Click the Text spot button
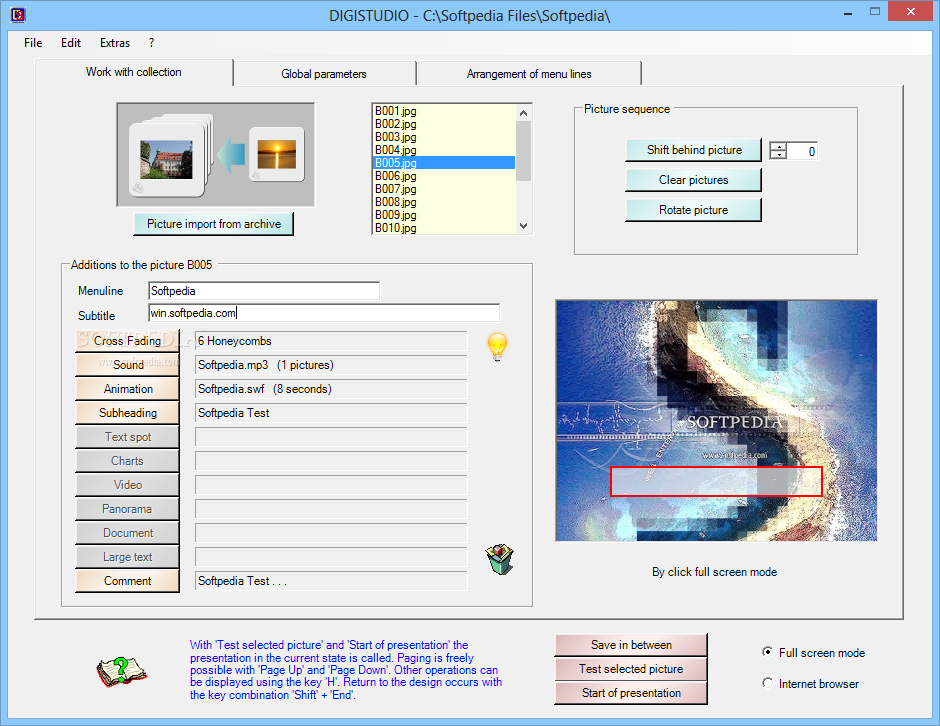This screenshot has height=726, width=940. (127, 436)
